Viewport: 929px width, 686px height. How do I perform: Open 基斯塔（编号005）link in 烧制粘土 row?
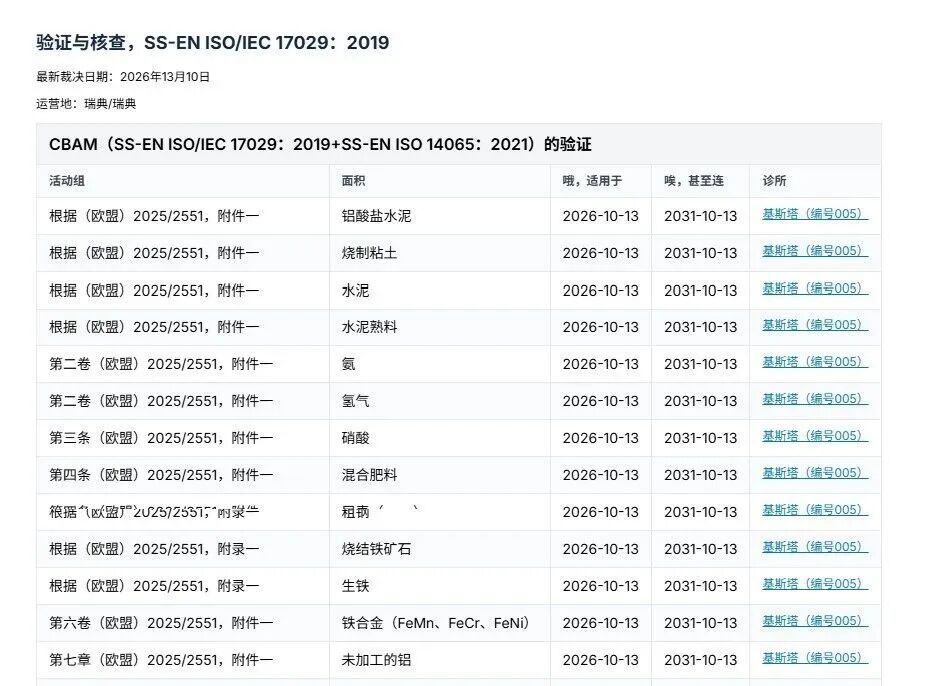coord(815,251)
